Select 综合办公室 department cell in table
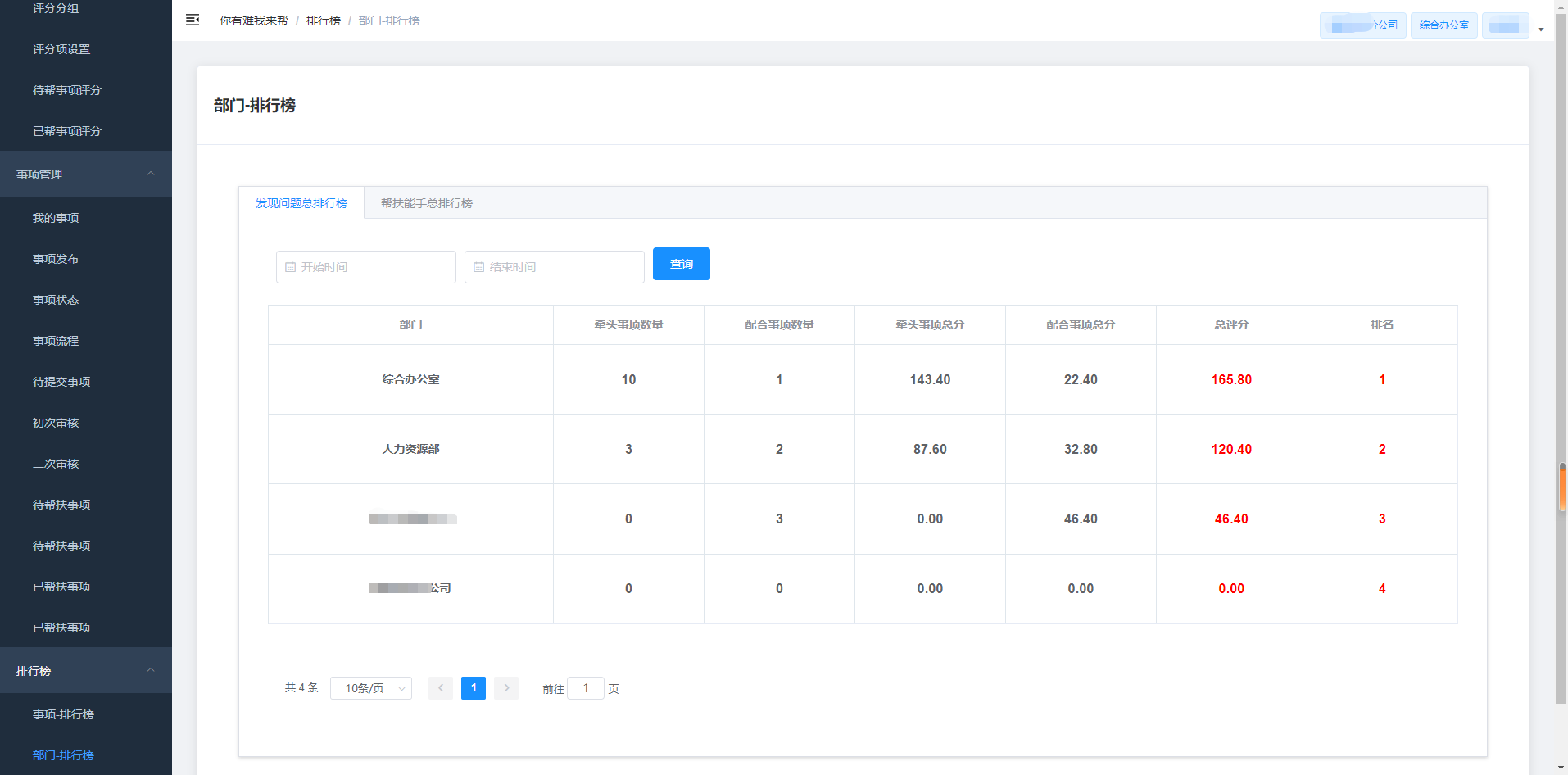 tap(410, 379)
